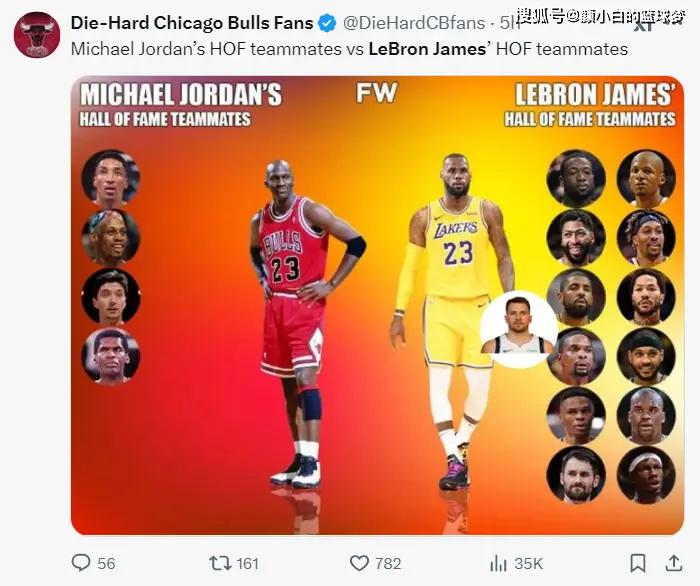This screenshot has width=700, height=586.
Task: Open the Michael Jordan versus LeBron comparison image
Action: [x=377, y=305]
